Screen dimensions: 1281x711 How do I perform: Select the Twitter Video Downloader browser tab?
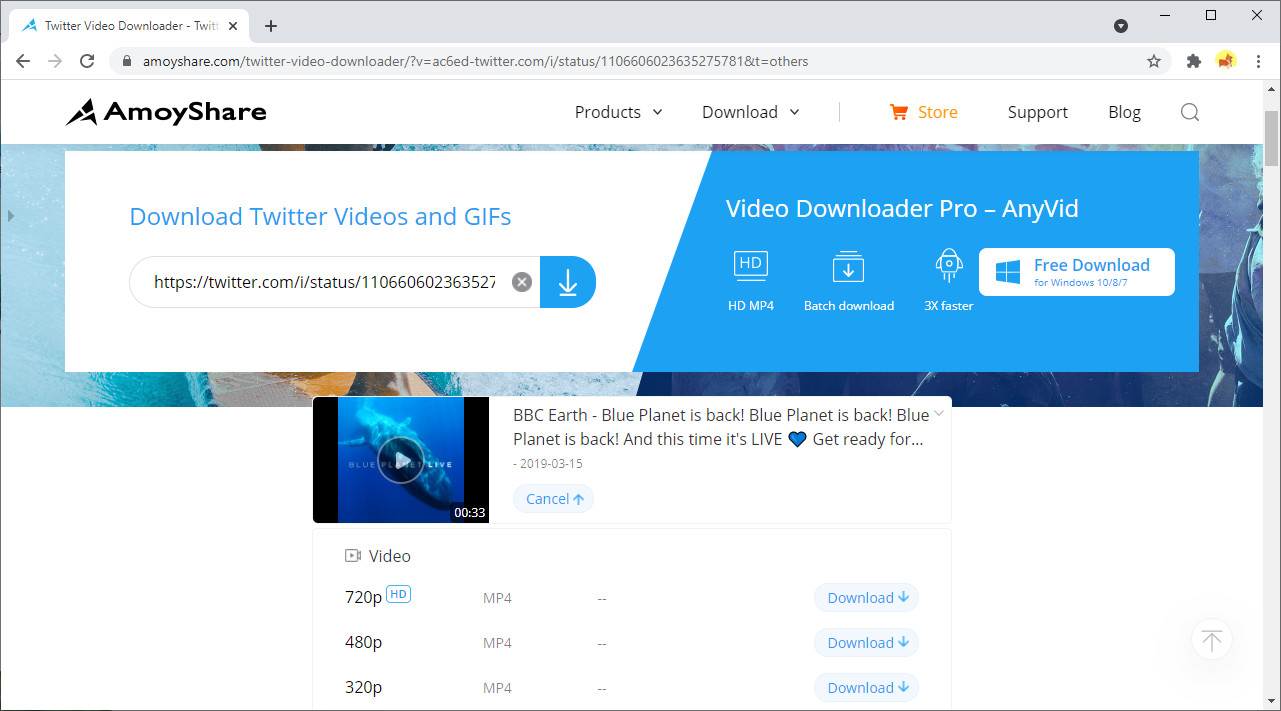click(x=130, y=26)
